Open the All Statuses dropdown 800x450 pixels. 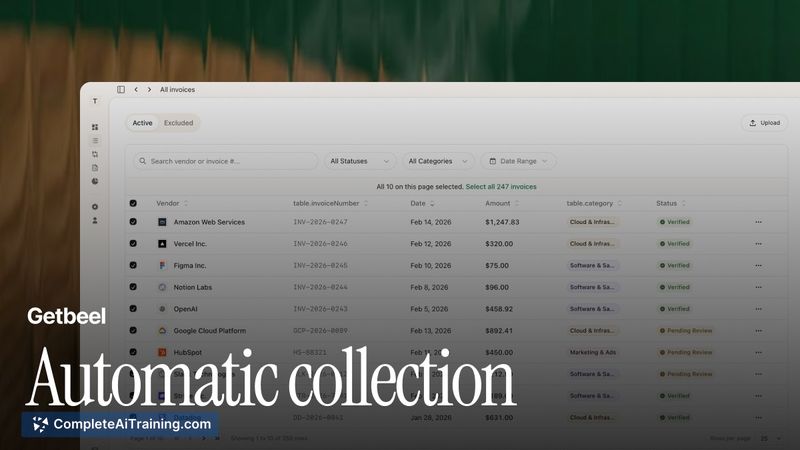pos(360,161)
